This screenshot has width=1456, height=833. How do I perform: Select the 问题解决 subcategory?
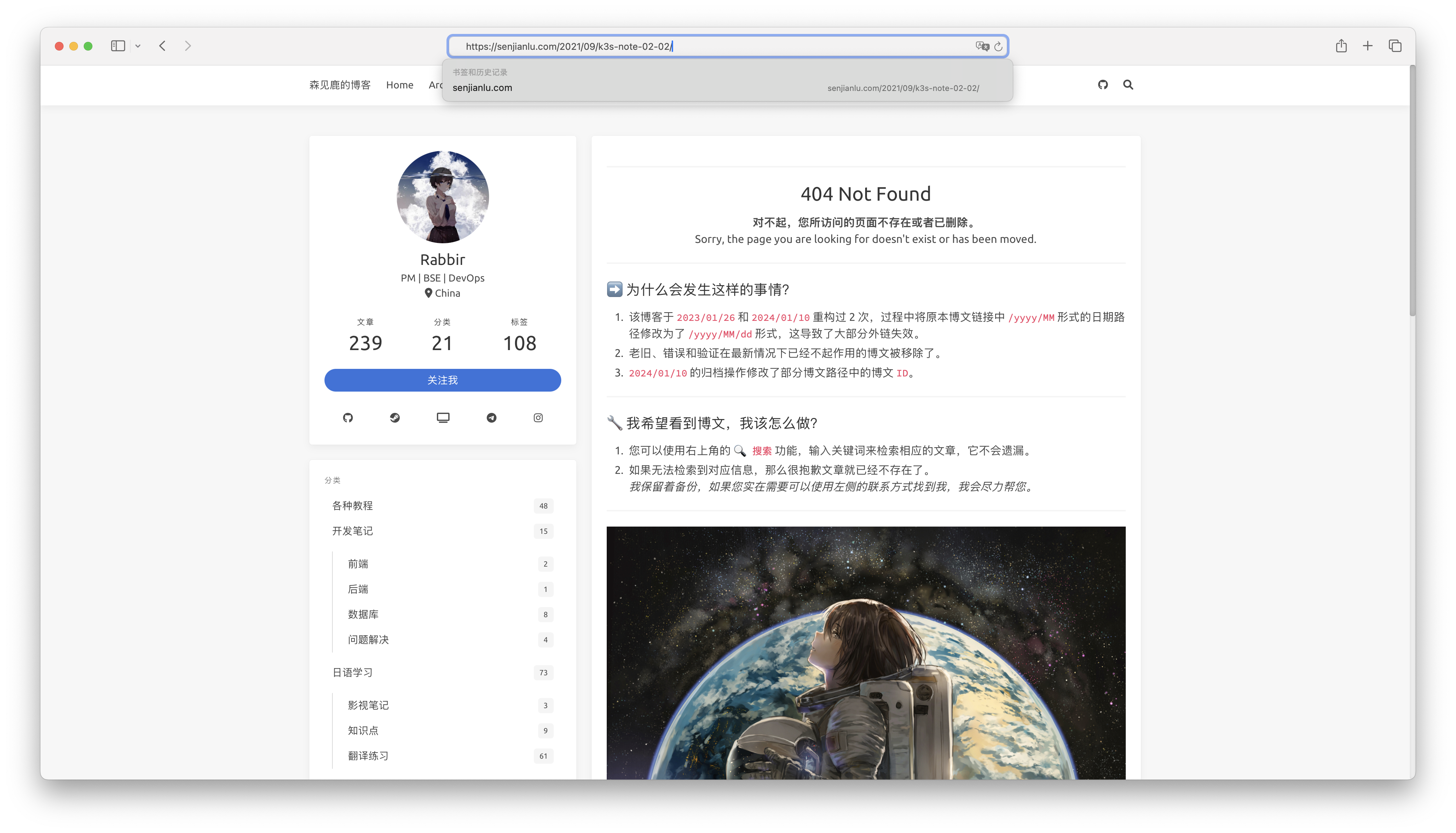450,640
